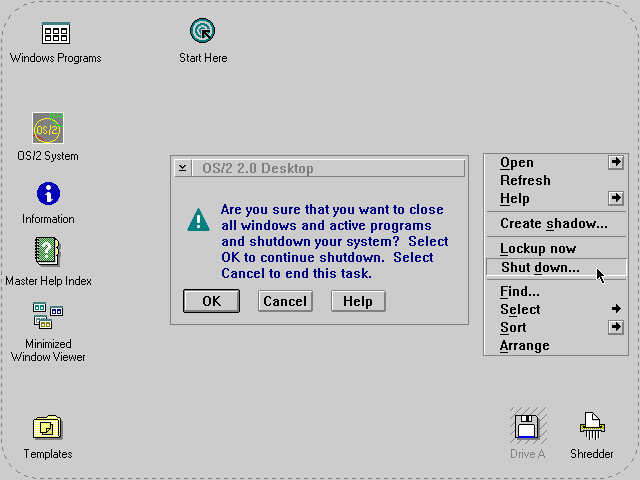
Task: Select the Drive A diskette icon
Action: pyautogui.click(x=528, y=426)
